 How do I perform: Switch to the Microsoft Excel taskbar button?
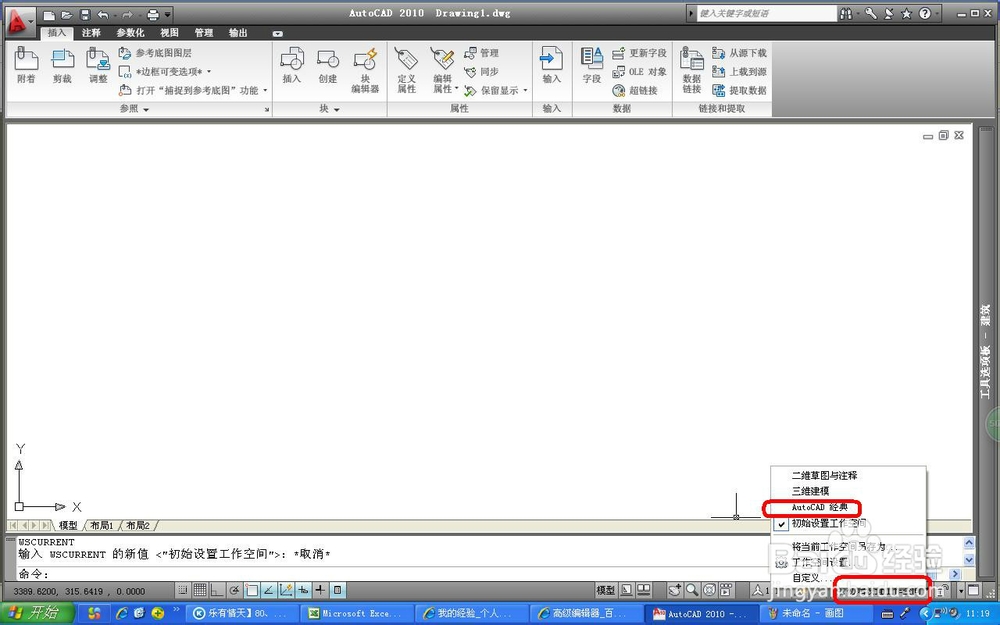(x=356, y=614)
